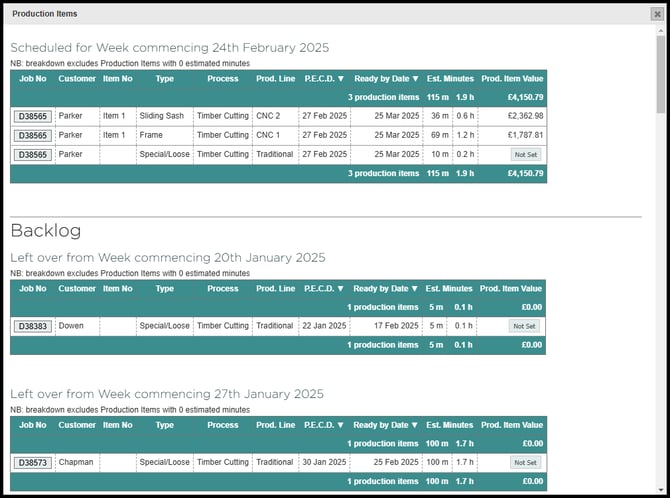Image resolution: width=670 pixels, height=498 pixels.
Task: Sort 24th February table by P.E.C.D.
Action: coord(324,79)
